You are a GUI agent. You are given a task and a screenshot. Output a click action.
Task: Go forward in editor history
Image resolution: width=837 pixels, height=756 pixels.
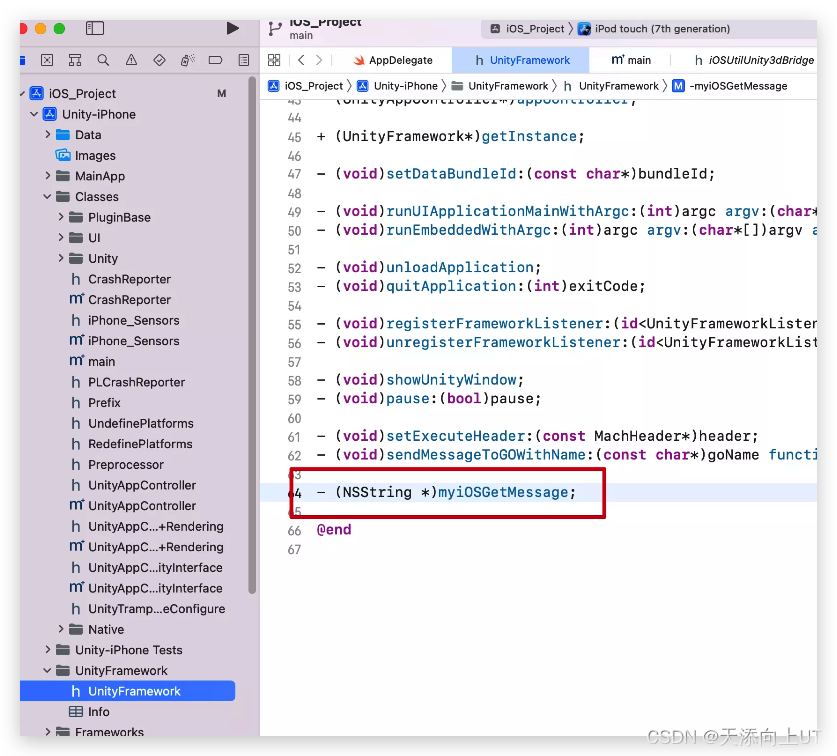click(319, 60)
